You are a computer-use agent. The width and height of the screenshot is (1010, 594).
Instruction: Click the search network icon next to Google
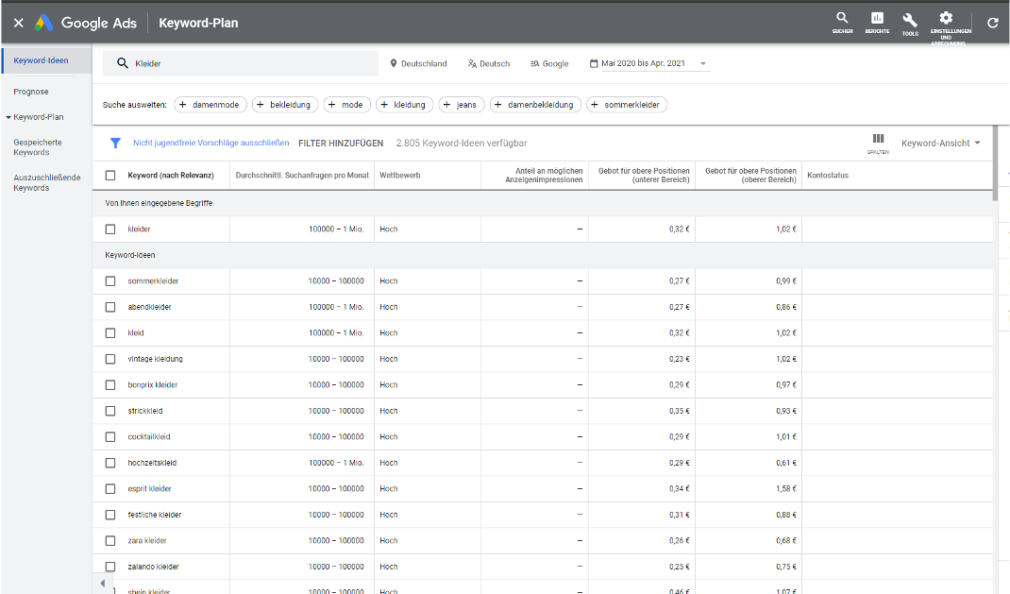click(535, 63)
